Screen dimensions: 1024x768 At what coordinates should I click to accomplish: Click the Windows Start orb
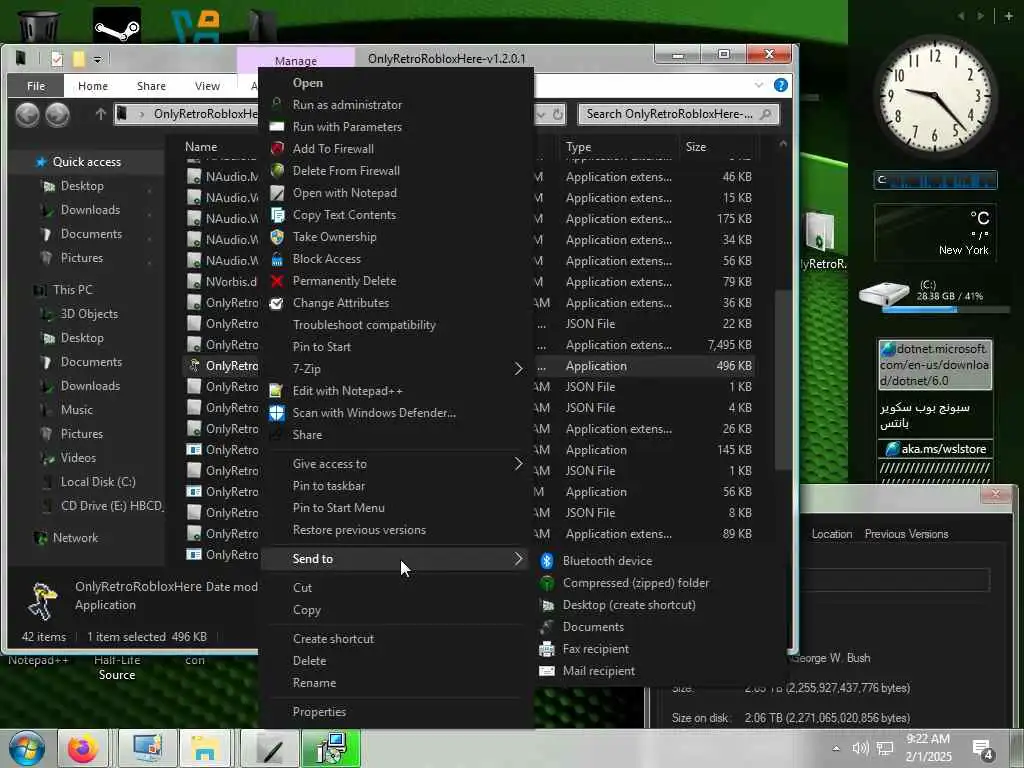pyautogui.click(x=25, y=748)
